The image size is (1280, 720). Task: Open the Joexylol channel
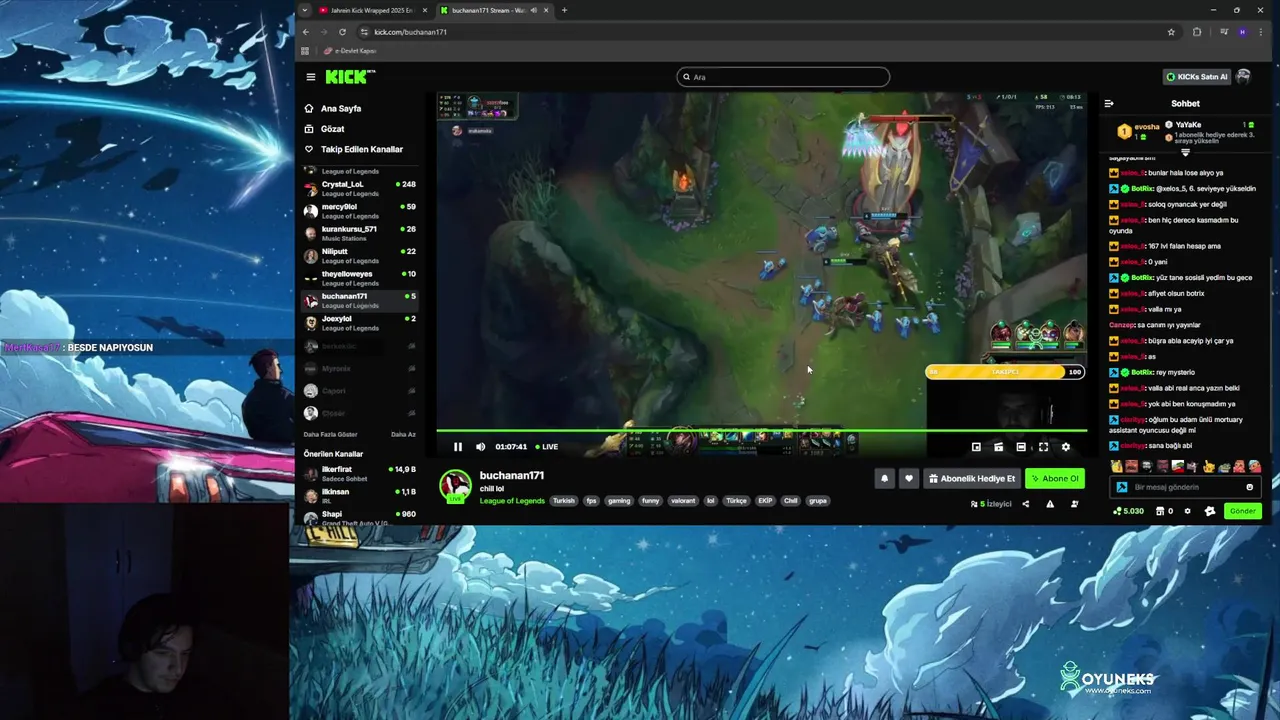click(360, 323)
